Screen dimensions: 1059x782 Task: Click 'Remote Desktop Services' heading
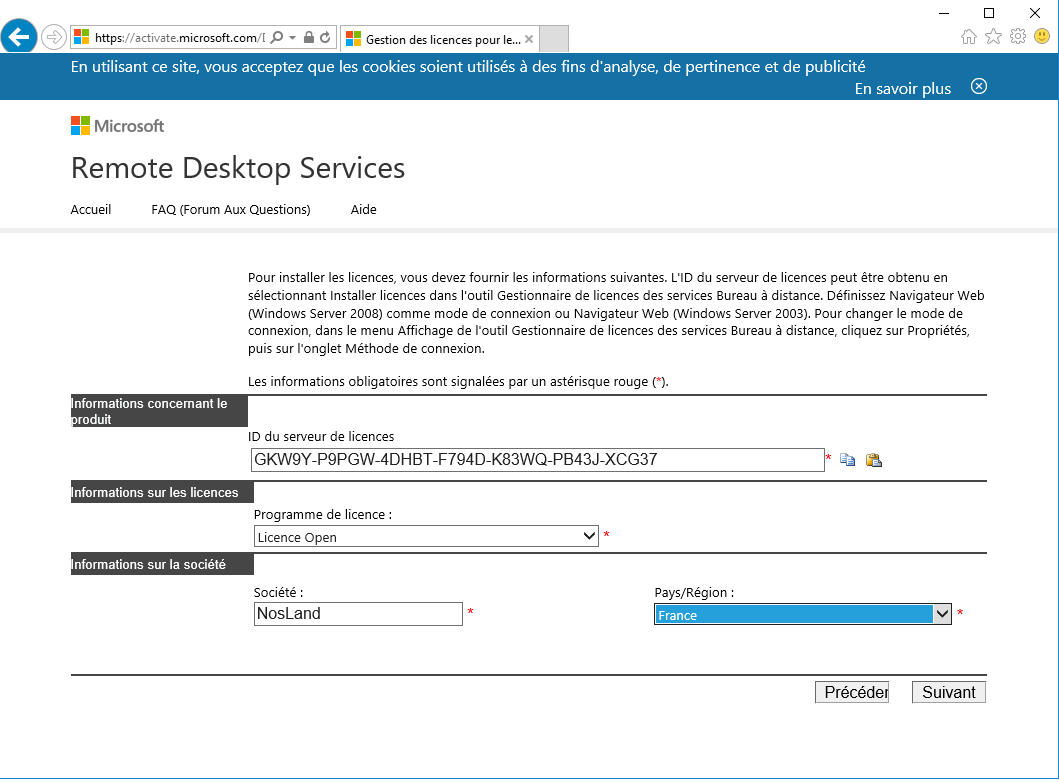coord(238,168)
